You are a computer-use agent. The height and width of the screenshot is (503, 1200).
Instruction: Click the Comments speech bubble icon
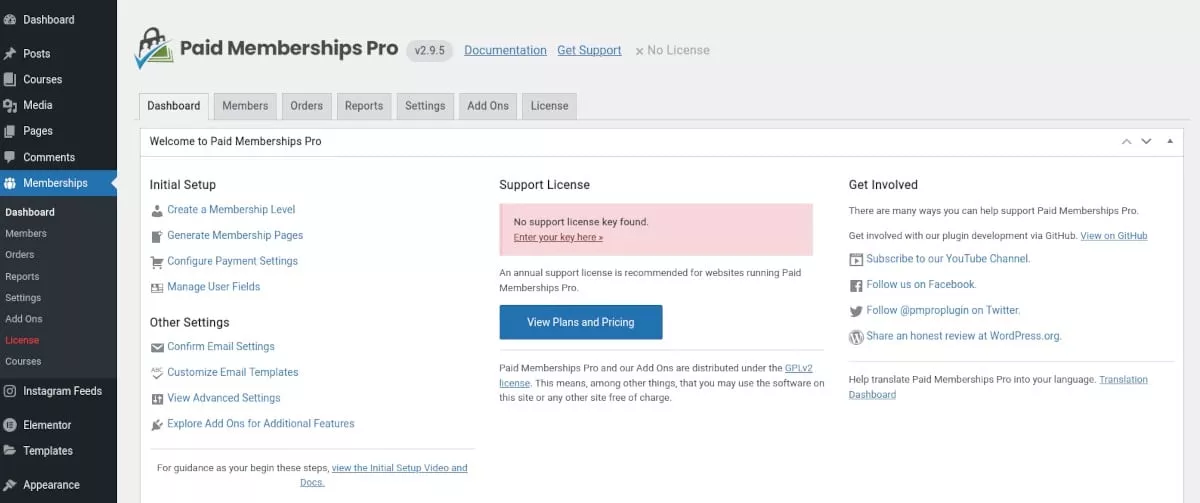pyautogui.click(x=10, y=157)
